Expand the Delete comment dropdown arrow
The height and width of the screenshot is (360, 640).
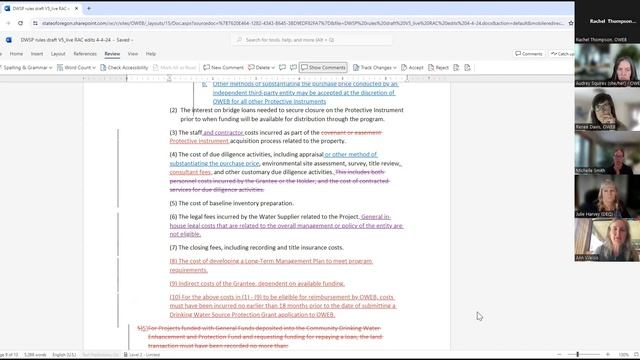(273, 68)
